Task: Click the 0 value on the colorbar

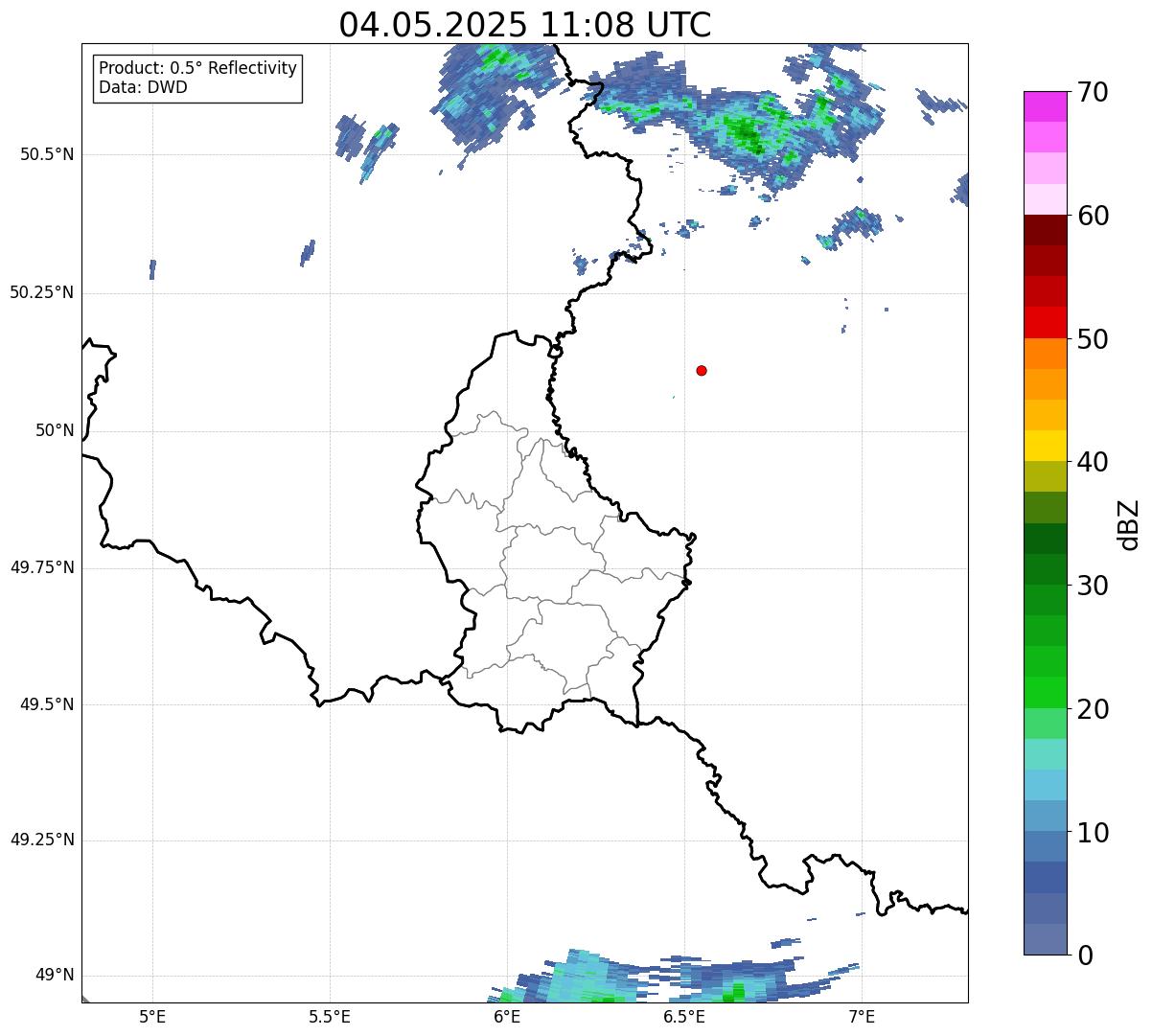Action: click(1085, 955)
